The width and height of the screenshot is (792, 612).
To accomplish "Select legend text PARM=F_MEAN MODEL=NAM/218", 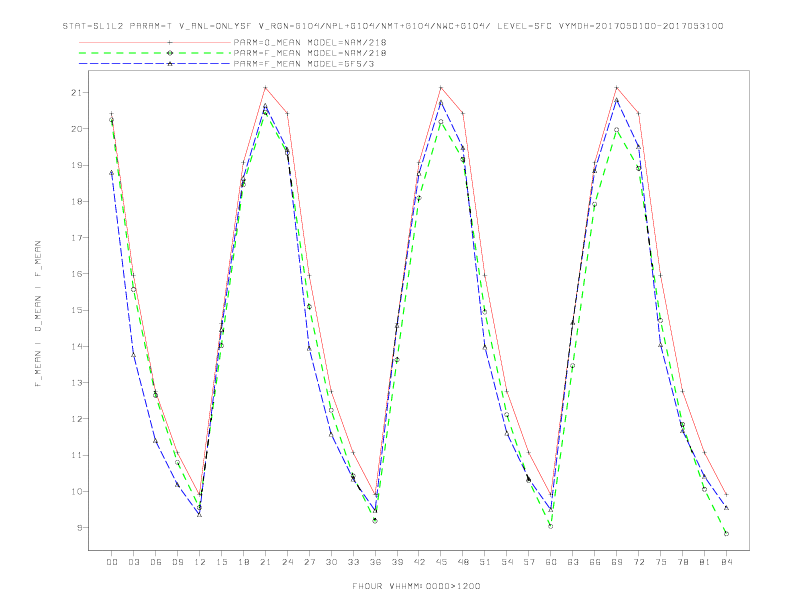I will click(310, 53).
